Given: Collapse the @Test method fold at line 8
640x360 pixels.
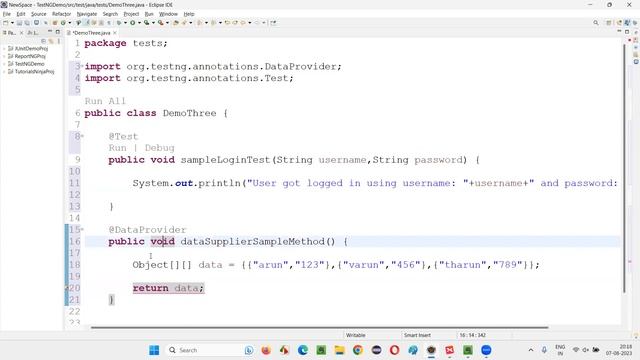Looking at the screenshot, I should [82, 136].
